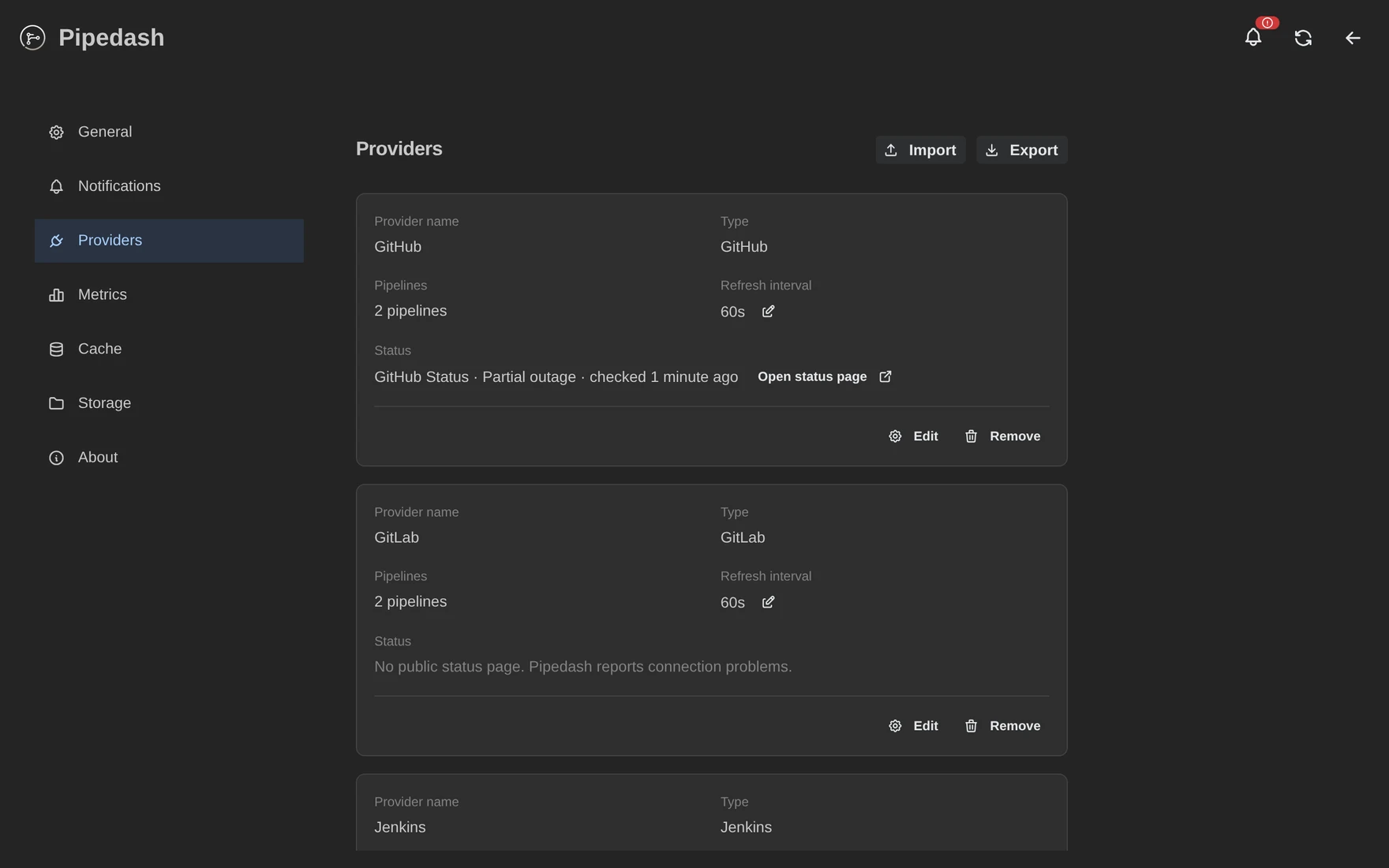Open the GitHub status page link
Screen dimensions: 1389x868
click(825, 377)
